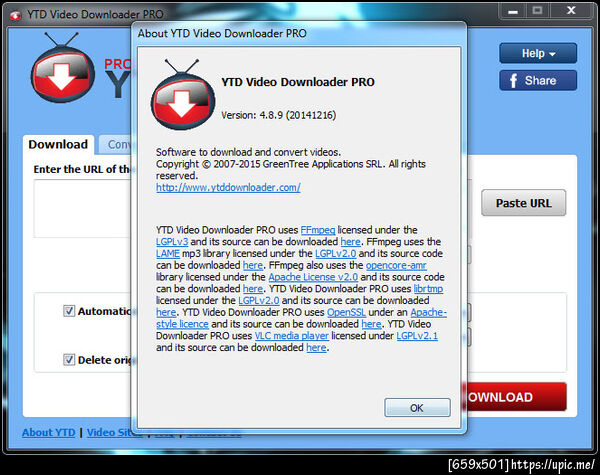Open the VLC media player link
This screenshot has width=600, height=475.
coord(292,336)
